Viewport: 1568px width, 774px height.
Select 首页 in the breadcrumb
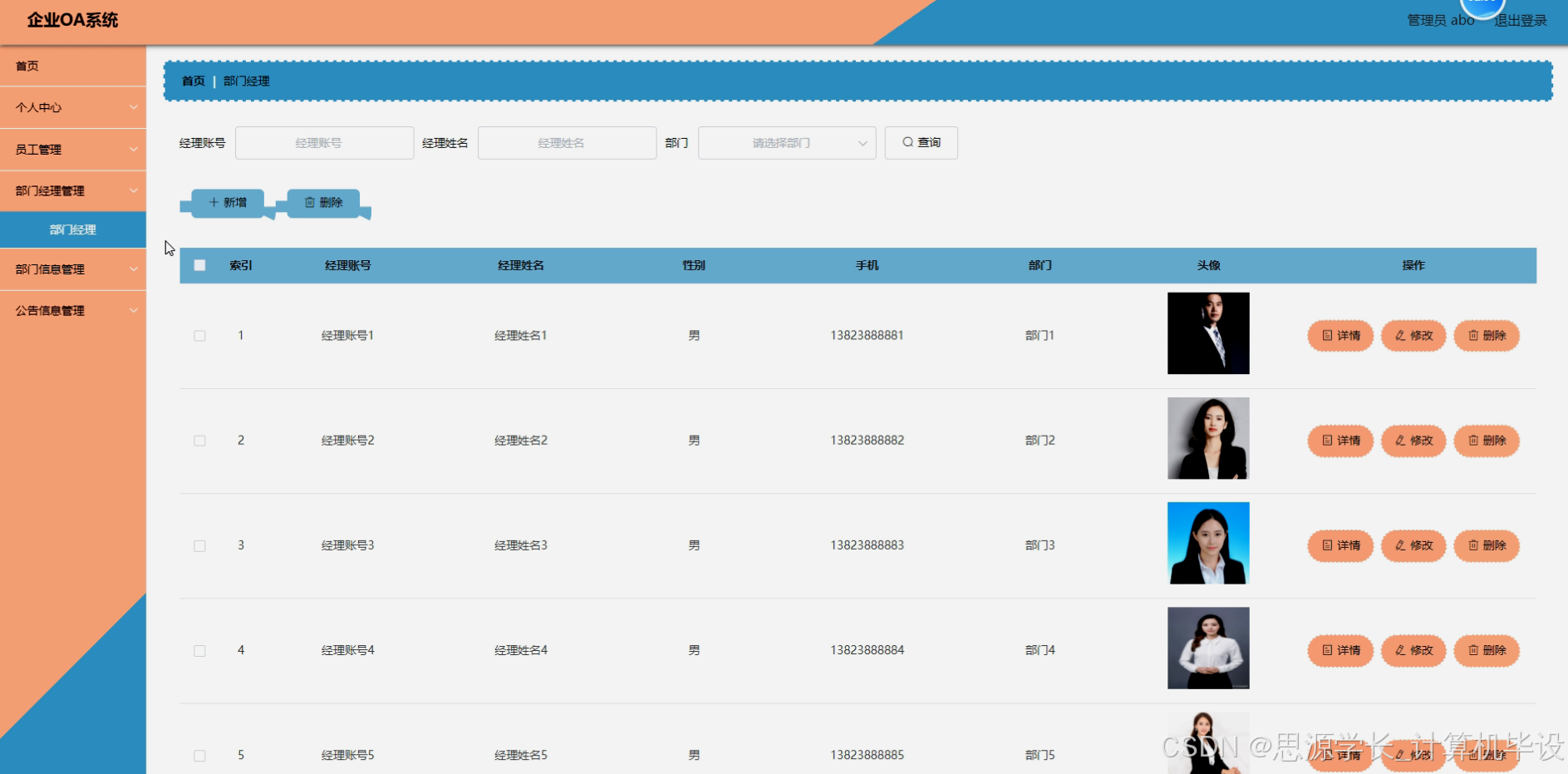point(193,81)
